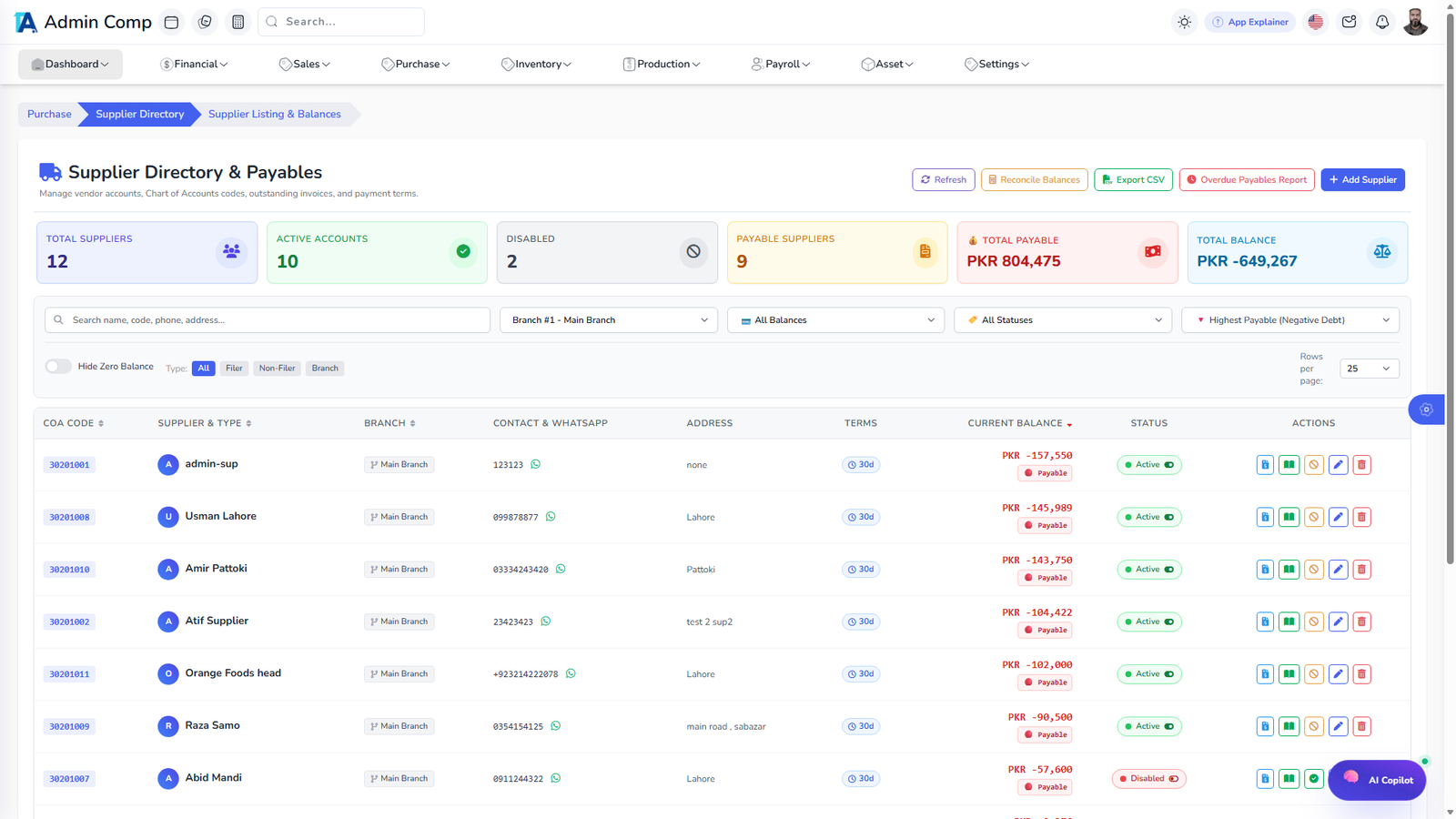Open All Statuses filter dropdown
This screenshot has width=1456, height=819.
click(x=1063, y=320)
